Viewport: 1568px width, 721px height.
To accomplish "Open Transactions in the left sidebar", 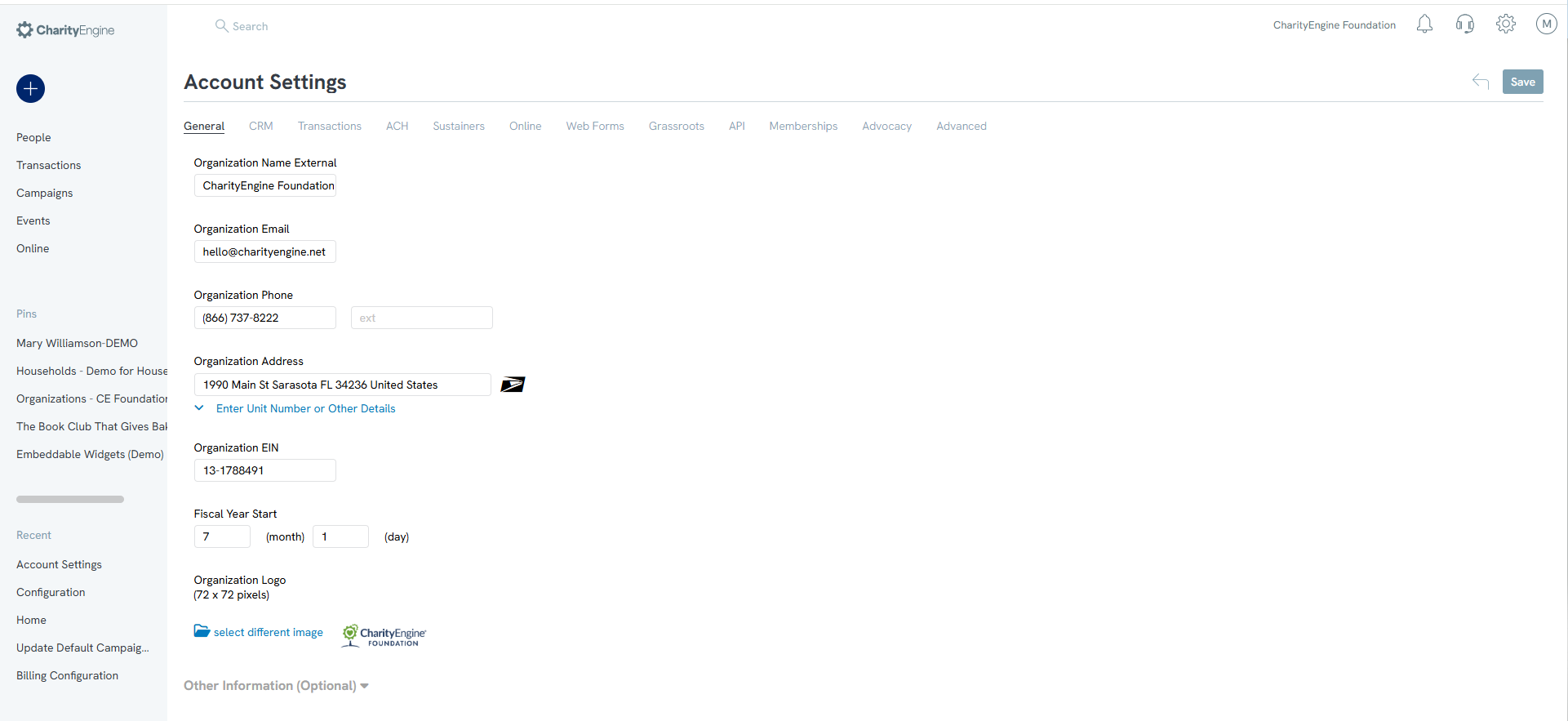I will pyautogui.click(x=49, y=165).
